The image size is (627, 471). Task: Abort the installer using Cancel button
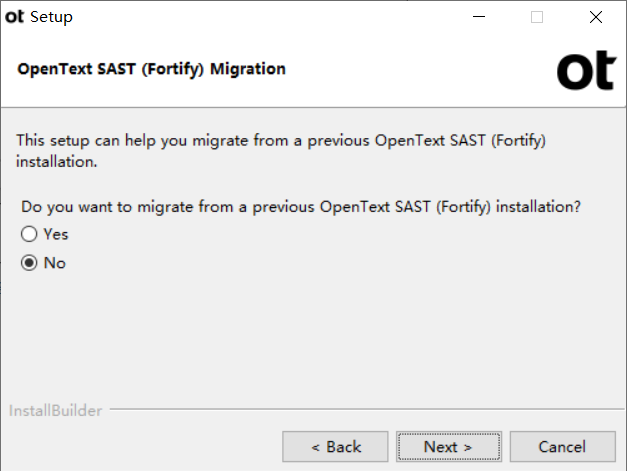click(x=563, y=447)
